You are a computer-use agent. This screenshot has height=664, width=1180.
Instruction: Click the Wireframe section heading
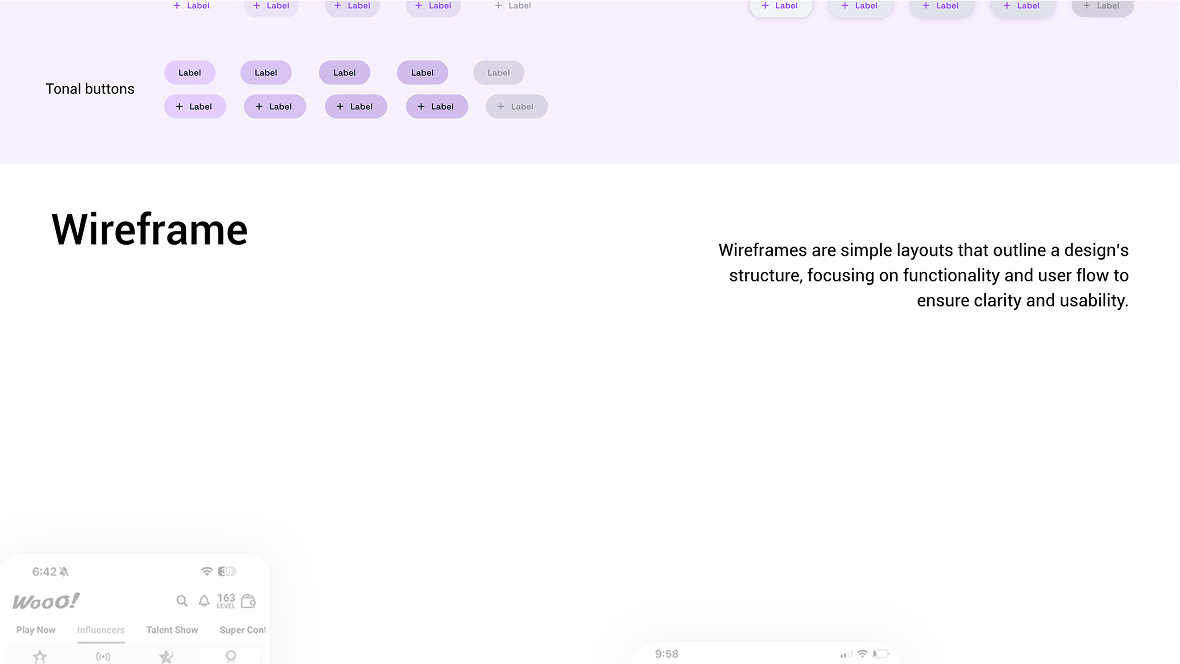pos(150,230)
